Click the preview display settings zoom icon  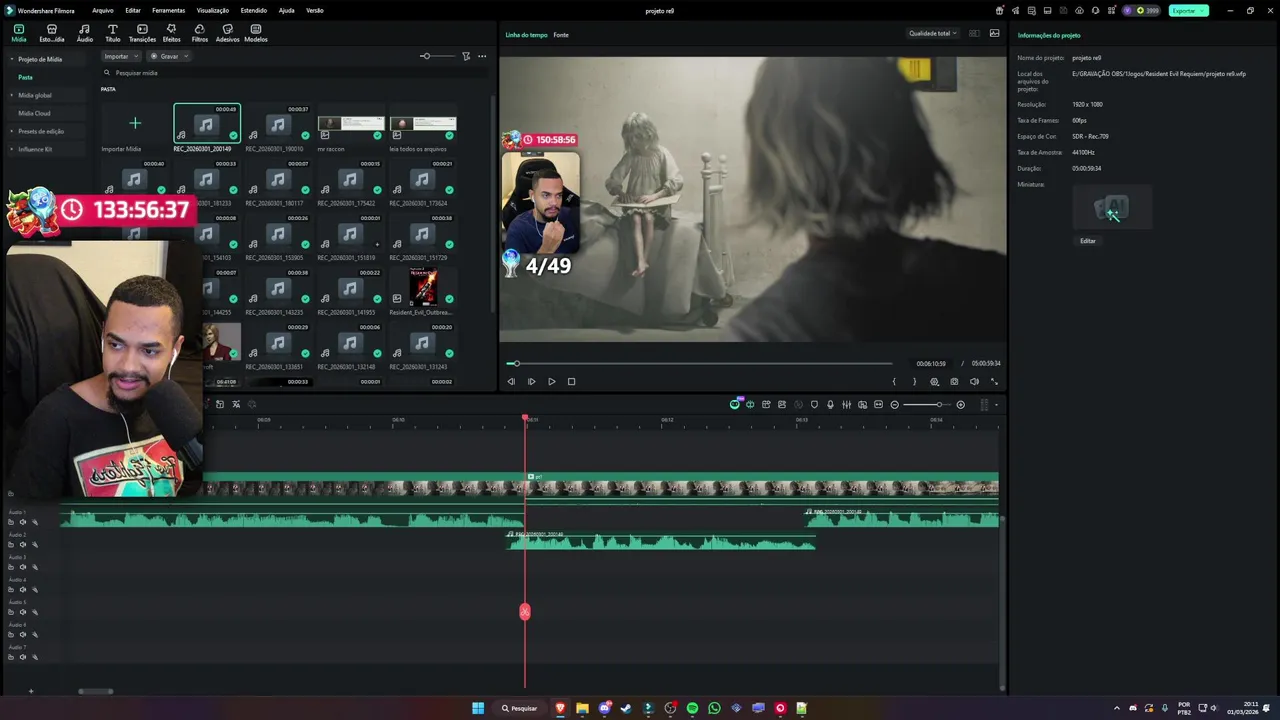tap(934, 381)
